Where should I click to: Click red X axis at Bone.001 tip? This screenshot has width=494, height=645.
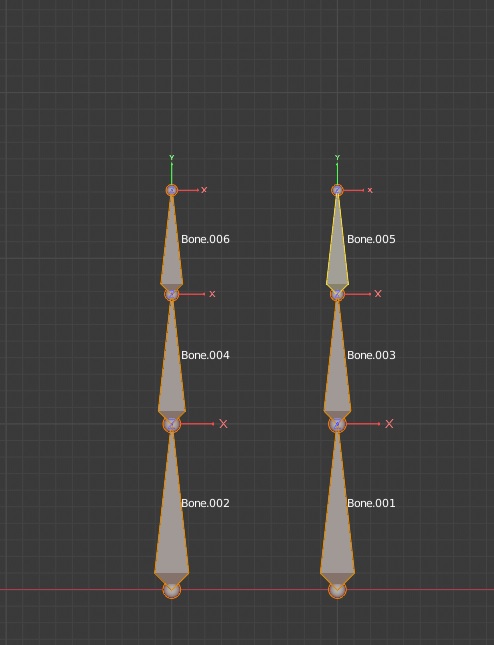[x=369, y=424]
